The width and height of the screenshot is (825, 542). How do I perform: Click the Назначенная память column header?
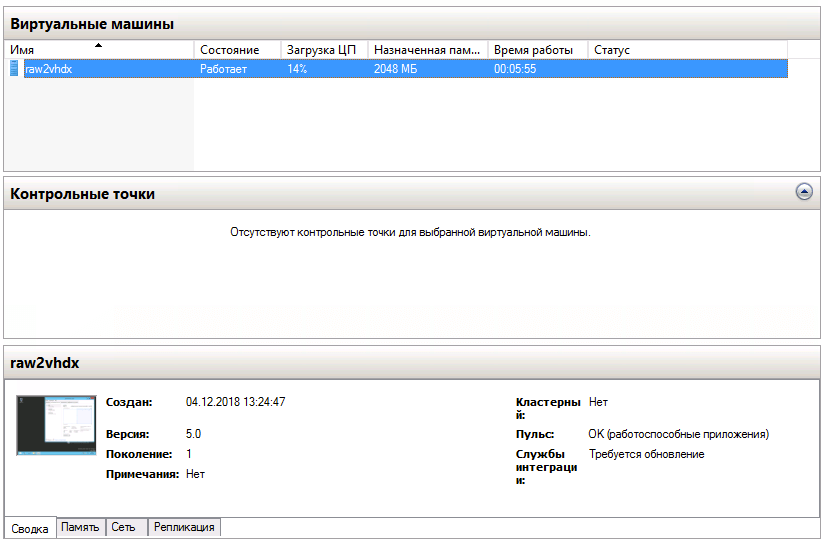pos(427,50)
